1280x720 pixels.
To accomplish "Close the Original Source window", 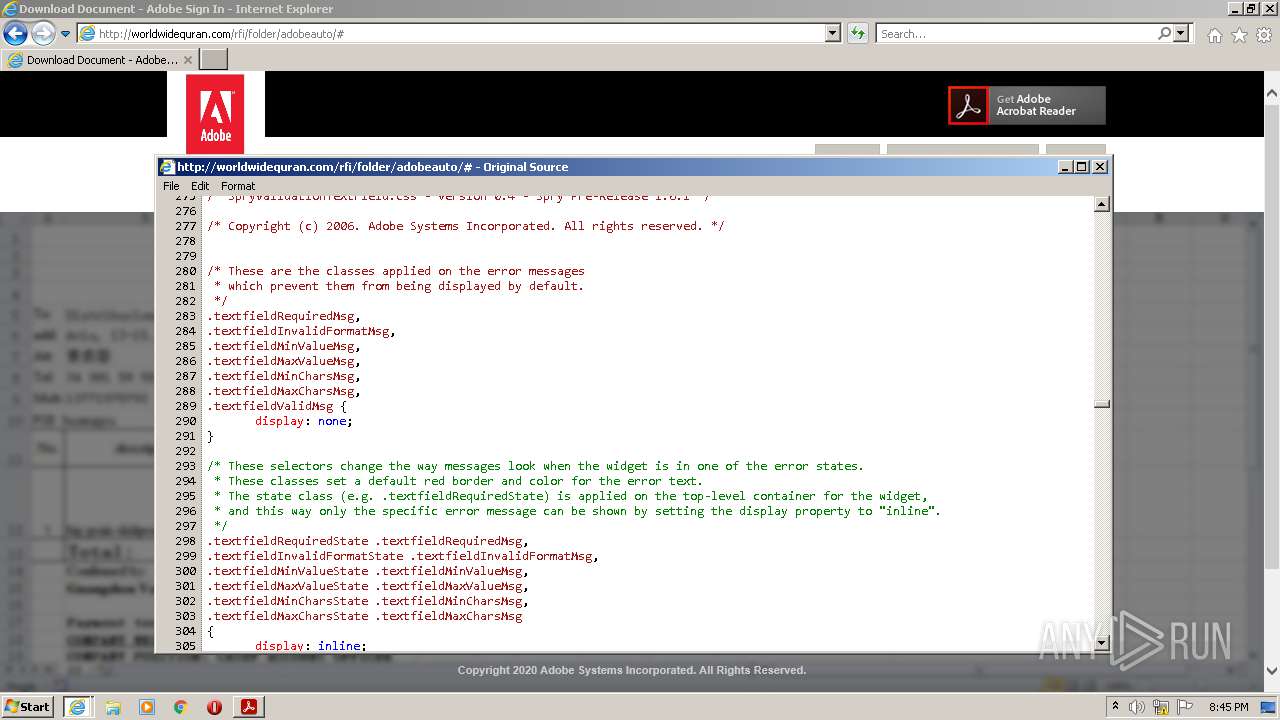I will 1100,167.
